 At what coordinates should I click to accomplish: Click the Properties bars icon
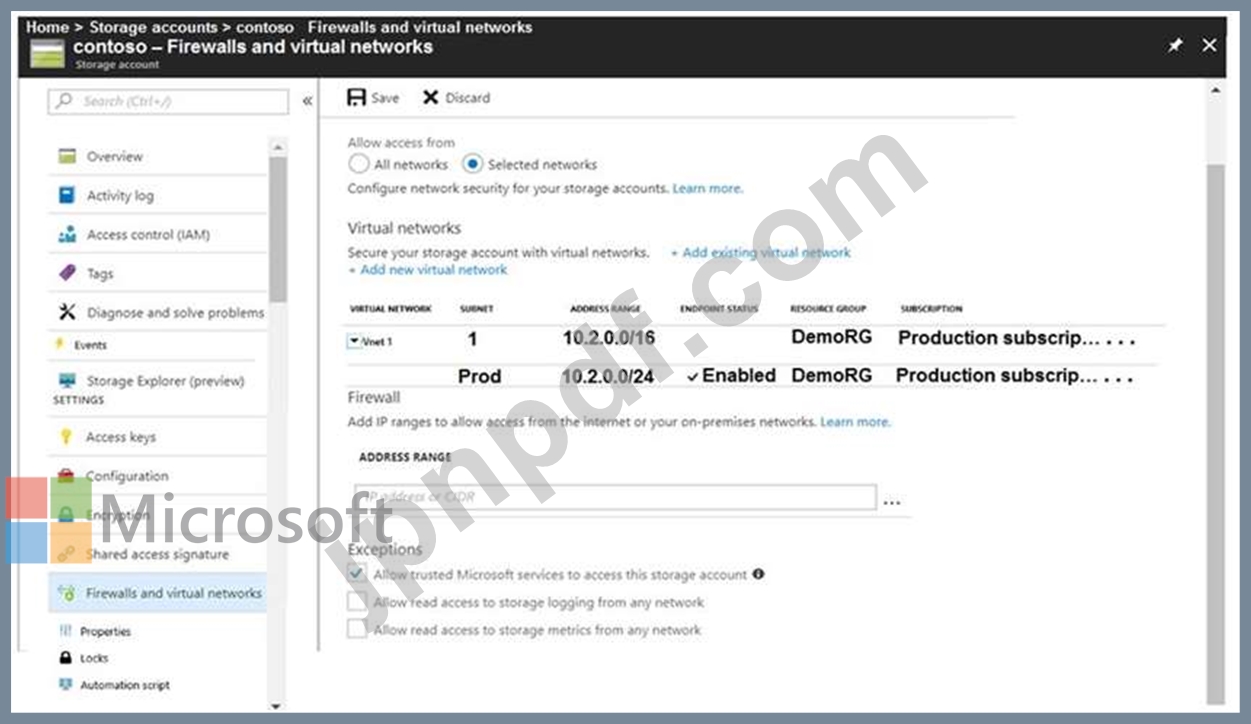pos(66,631)
